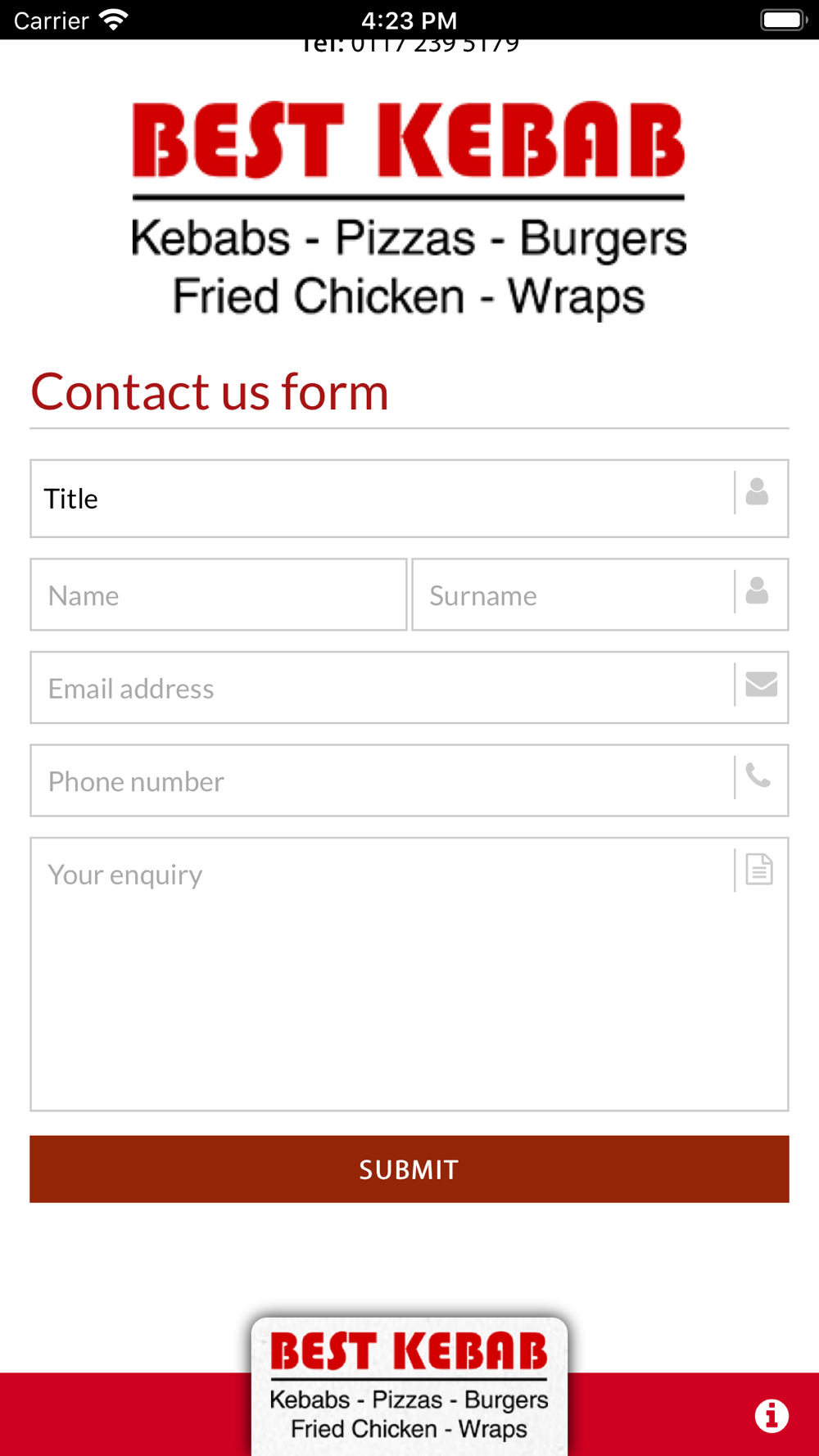Open the Title dropdown selector
This screenshot has height=1456, width=819.
click(x=409, y=498)
